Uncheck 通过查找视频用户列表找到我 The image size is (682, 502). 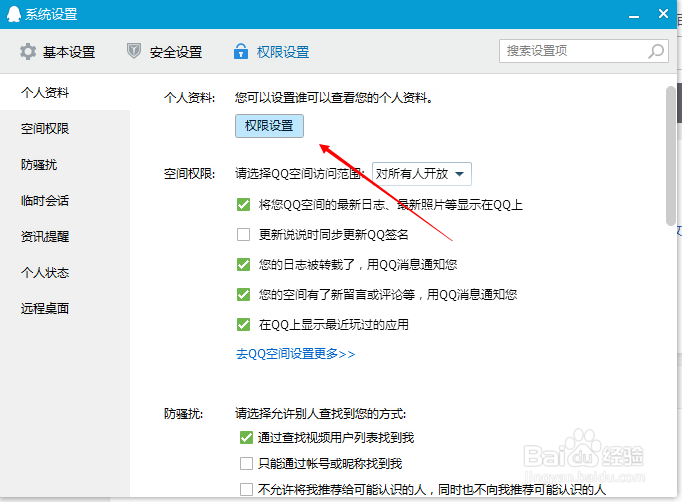[x=246, y=438]
